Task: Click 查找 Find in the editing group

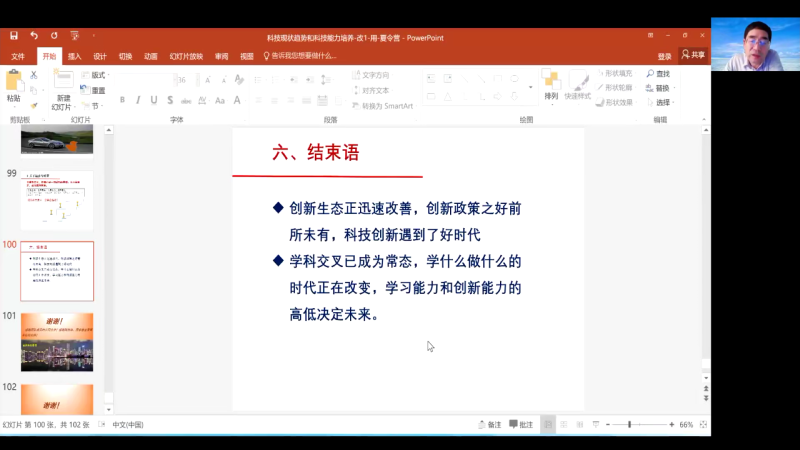Action: click(658, 74)
